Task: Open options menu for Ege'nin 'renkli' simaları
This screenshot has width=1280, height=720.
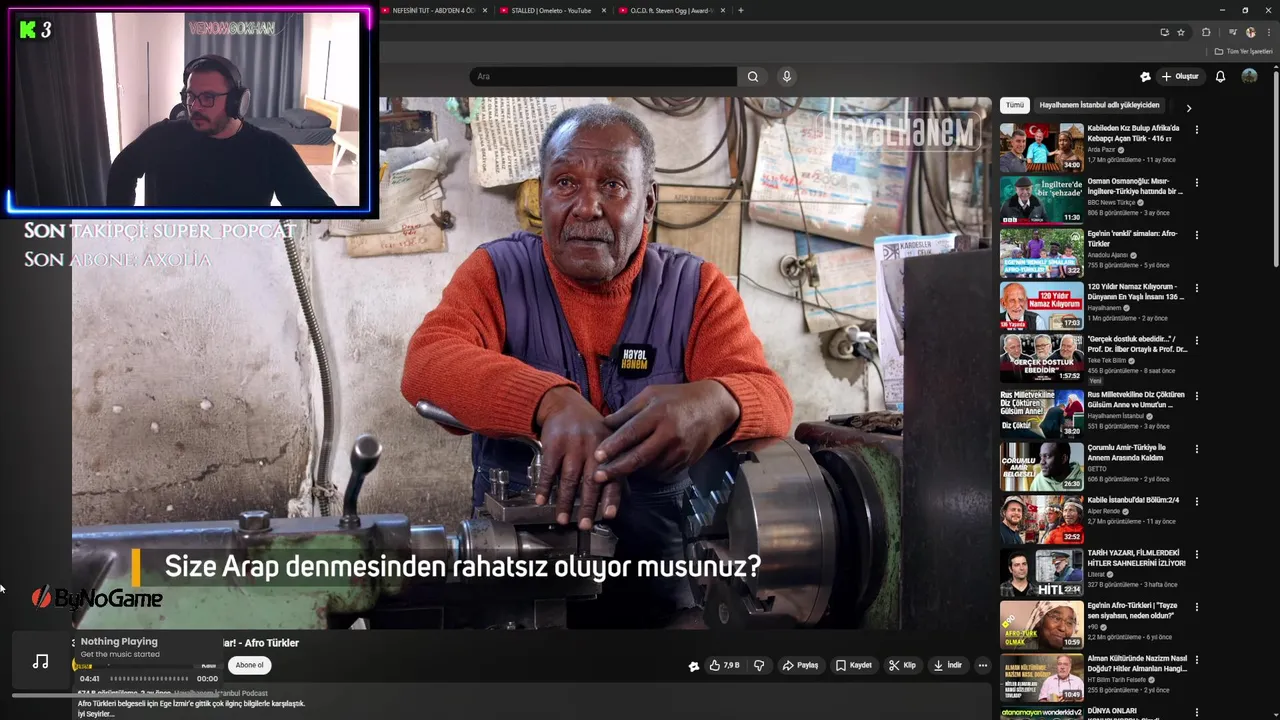Action: (1197, 235)
